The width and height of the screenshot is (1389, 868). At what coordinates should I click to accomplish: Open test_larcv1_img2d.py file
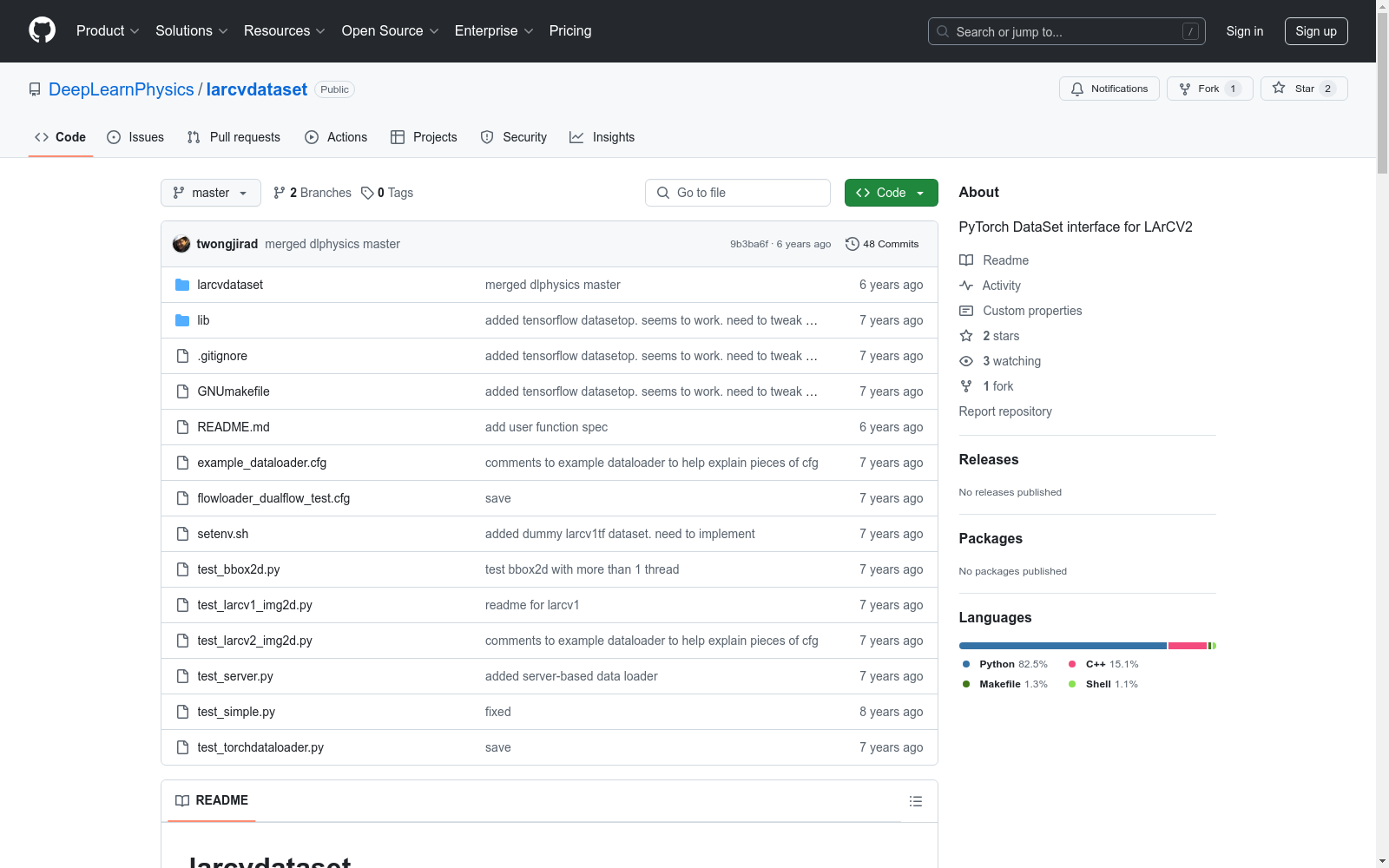[254, 605]
